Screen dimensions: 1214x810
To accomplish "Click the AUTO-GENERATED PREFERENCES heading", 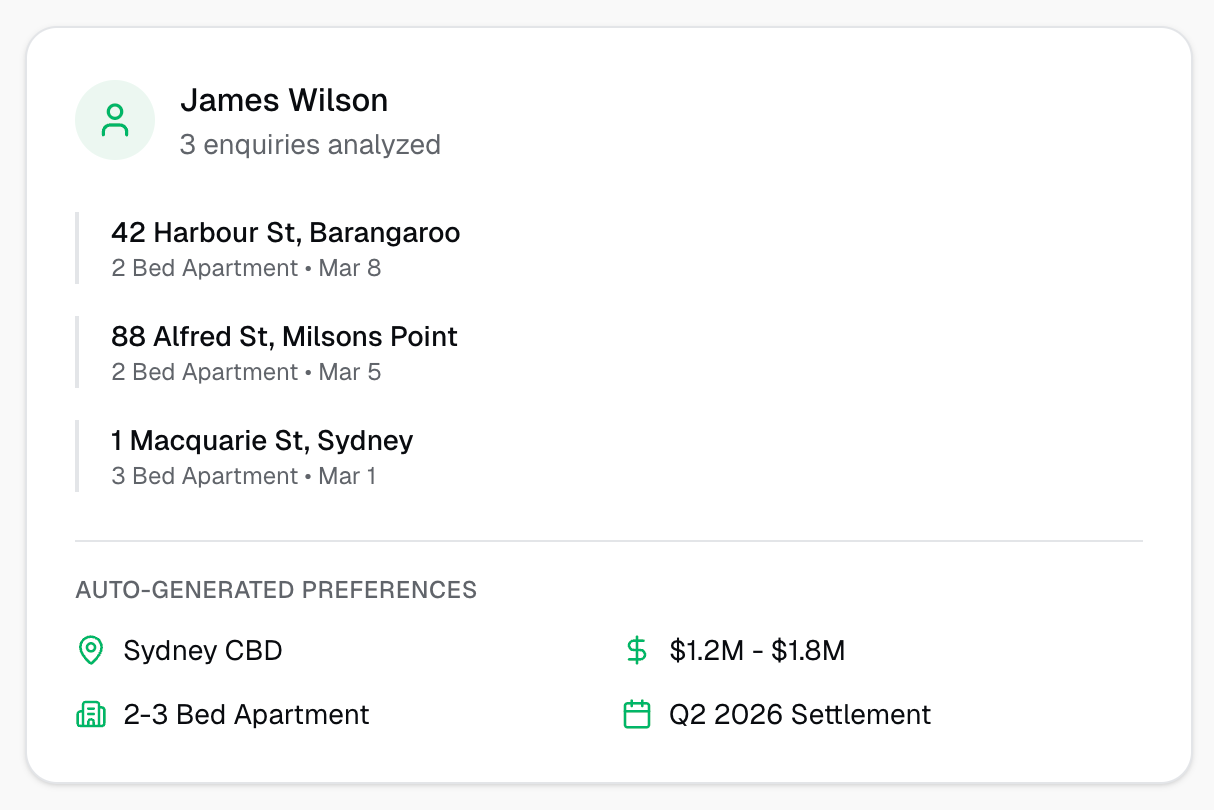I will click(x=276, y=590).
